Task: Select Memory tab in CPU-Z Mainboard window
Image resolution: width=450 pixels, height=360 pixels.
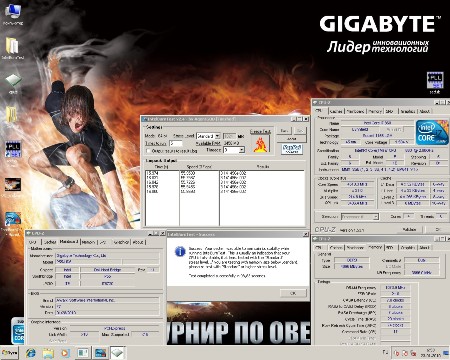Action: coord(88,242)
